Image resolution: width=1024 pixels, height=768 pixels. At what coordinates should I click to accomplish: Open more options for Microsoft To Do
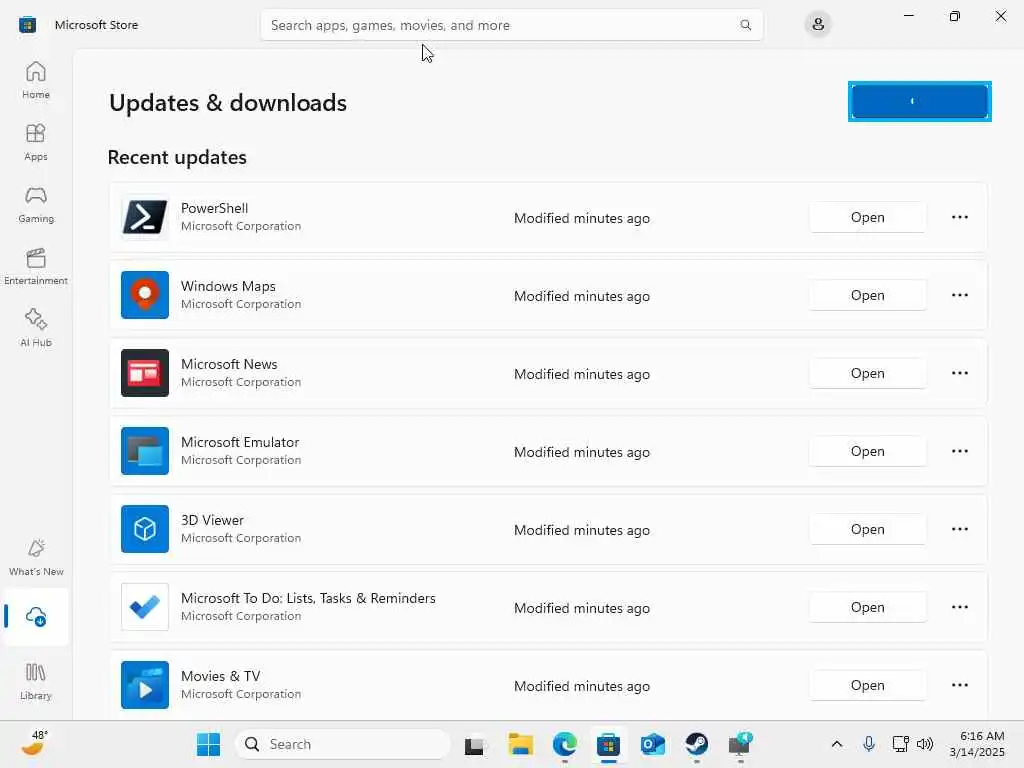959,607
